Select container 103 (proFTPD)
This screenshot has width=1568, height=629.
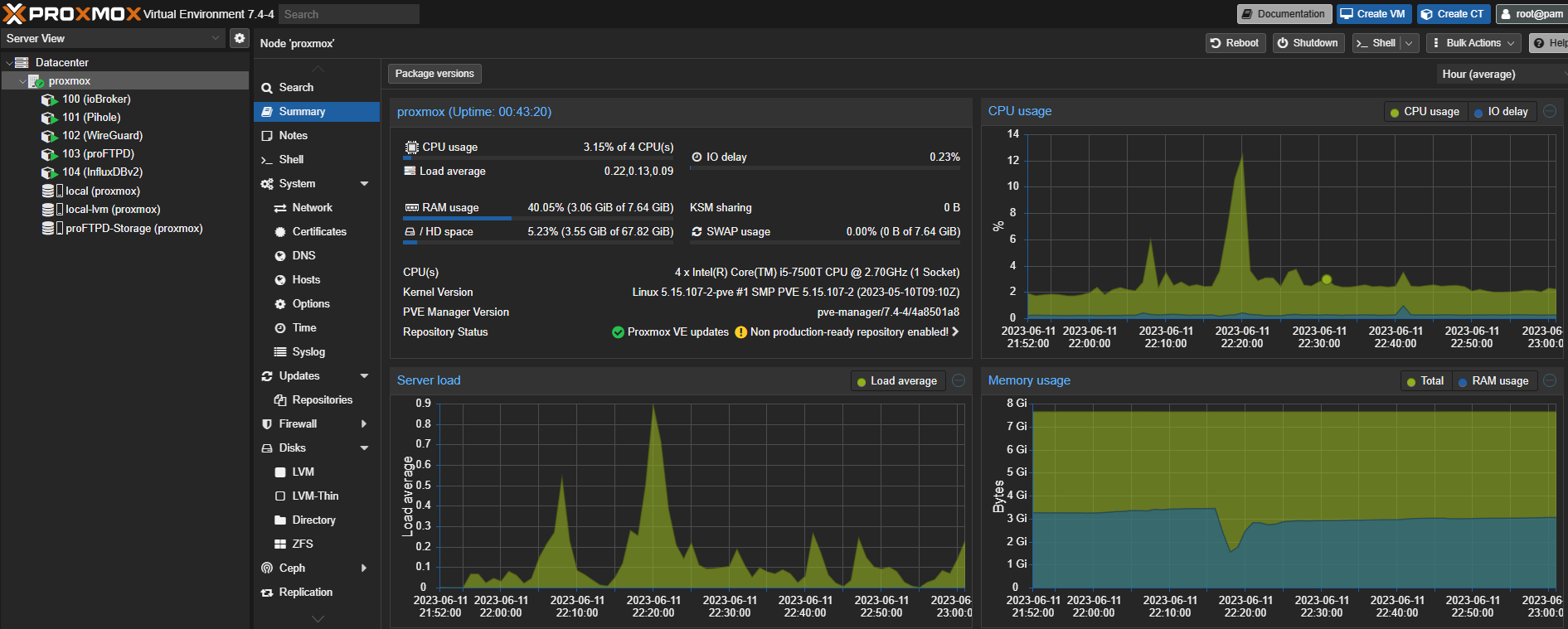(98, 154)
